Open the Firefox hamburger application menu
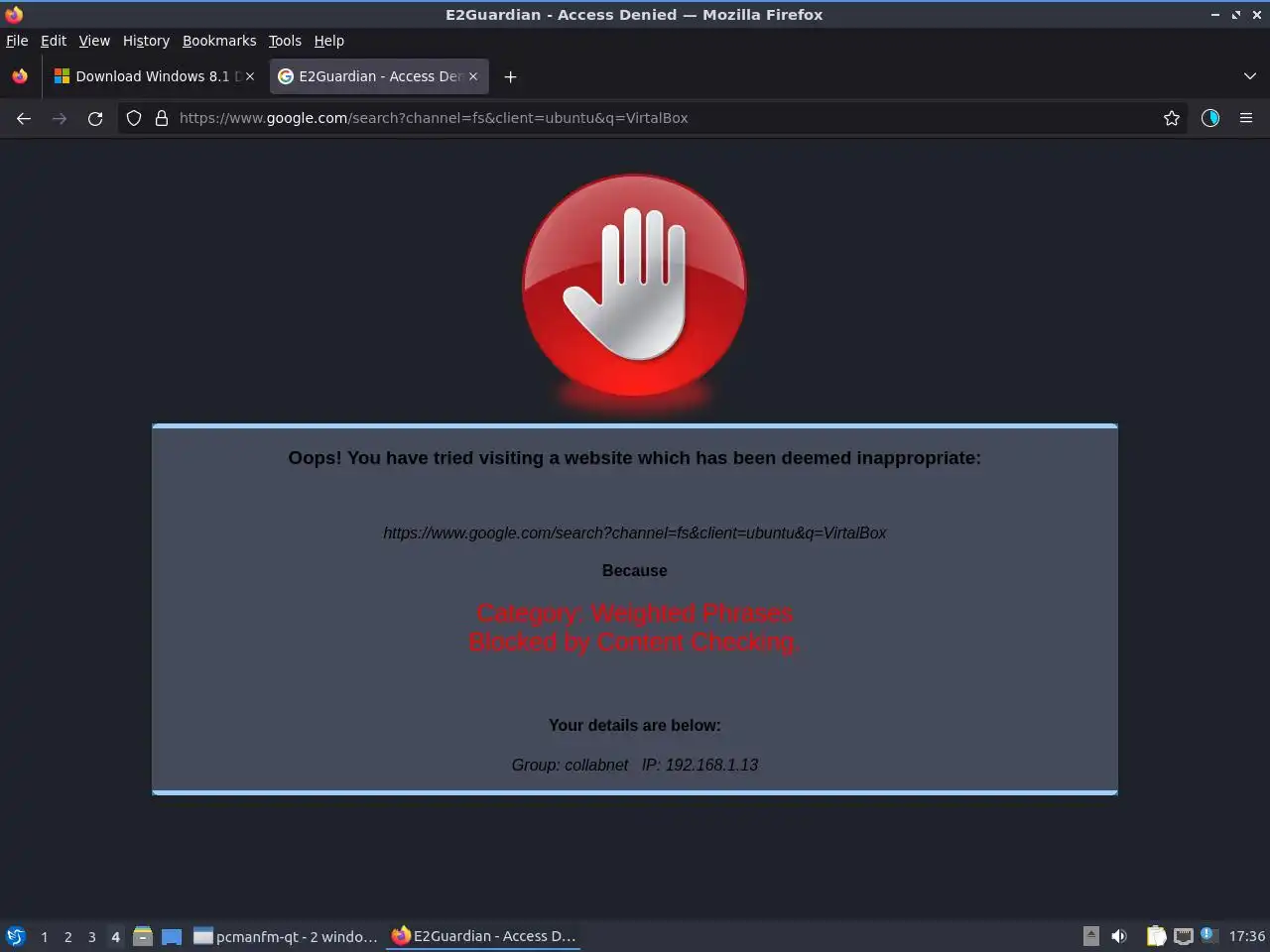The image size is (1270, 952). (x=1246, y=118)
